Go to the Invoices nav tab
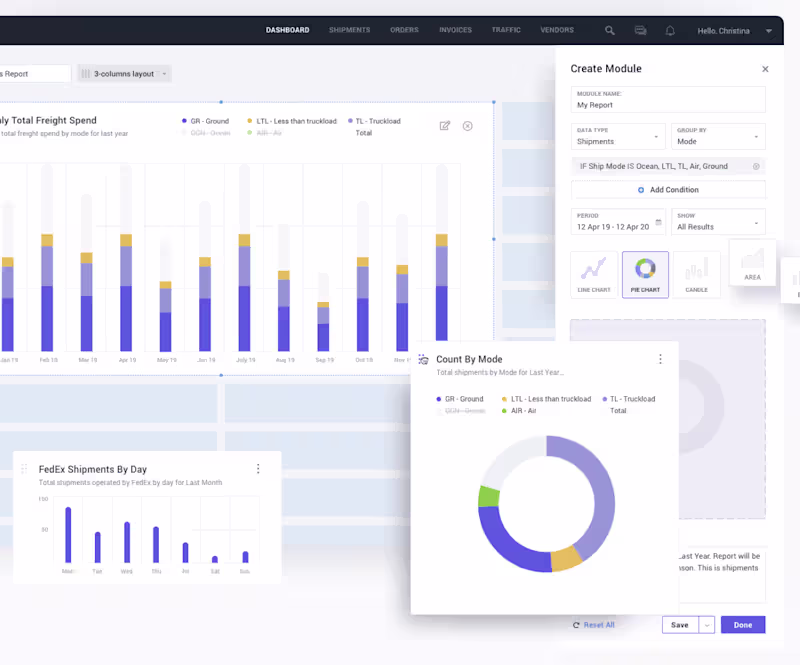 [456, 30]
